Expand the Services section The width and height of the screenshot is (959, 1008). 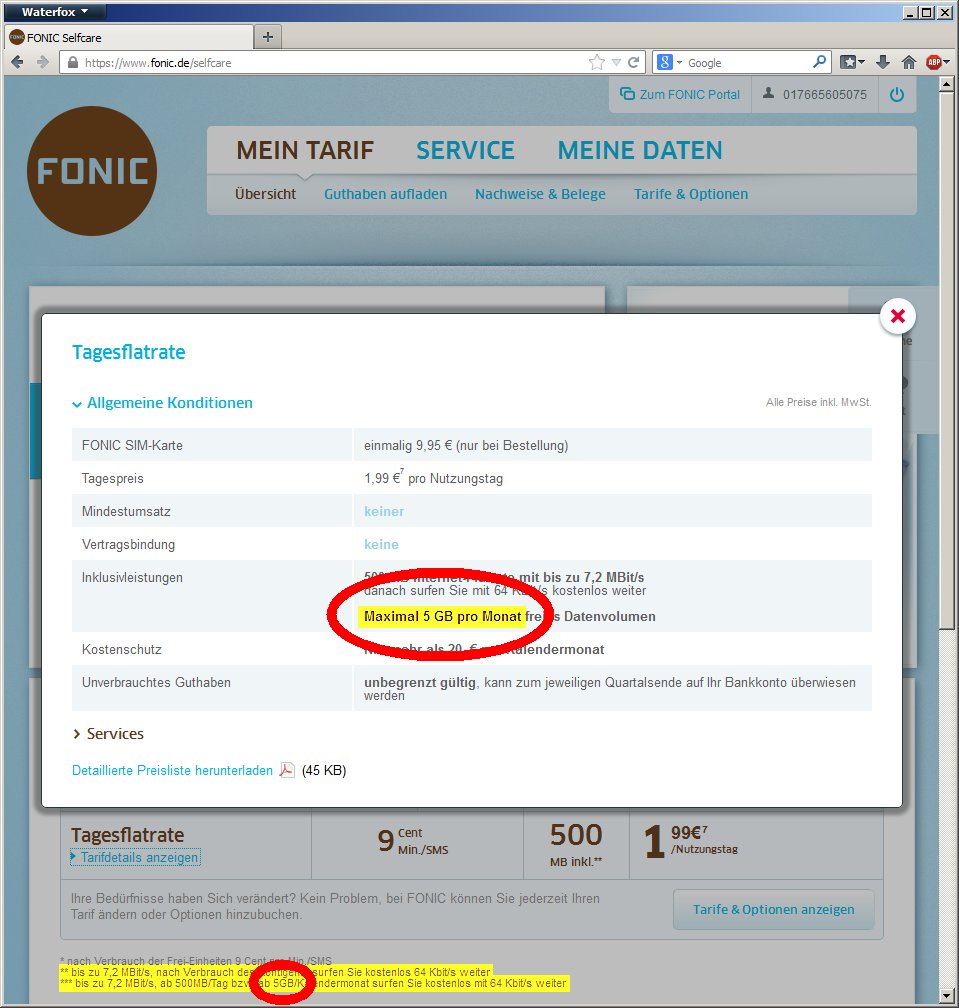[108, 734]
